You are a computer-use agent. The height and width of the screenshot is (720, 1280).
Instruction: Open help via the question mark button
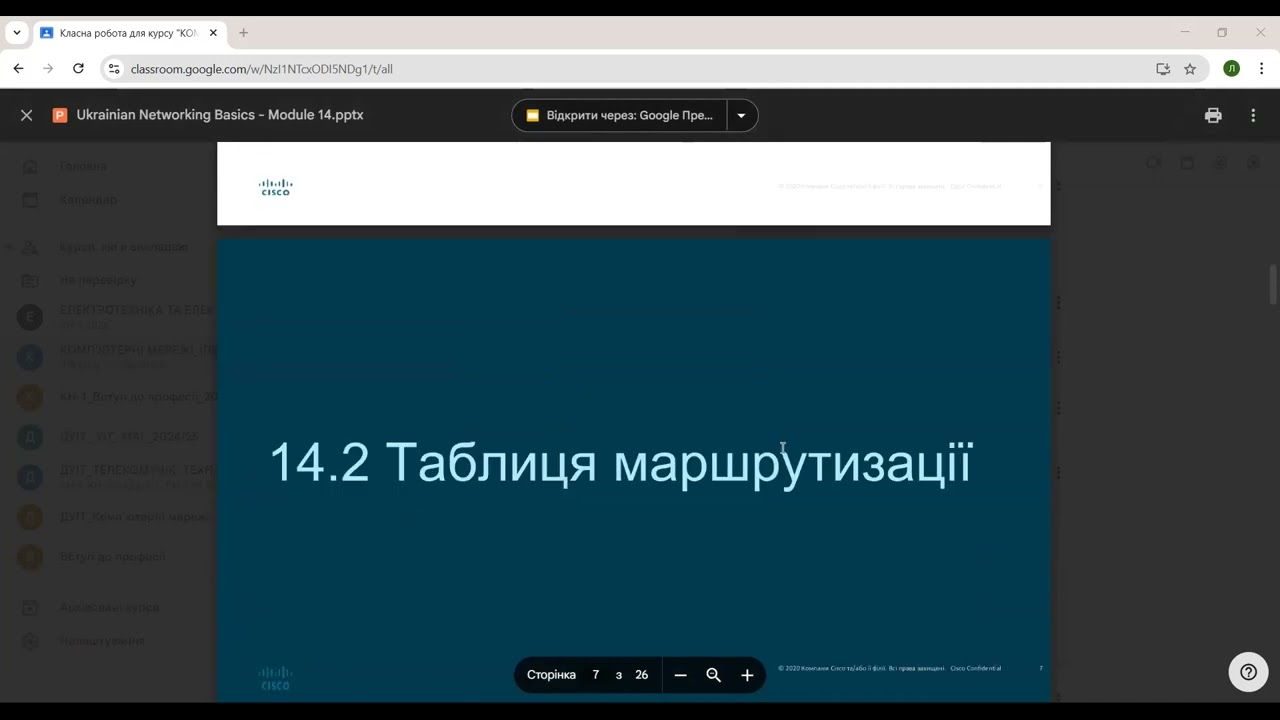coord(1248,672)
